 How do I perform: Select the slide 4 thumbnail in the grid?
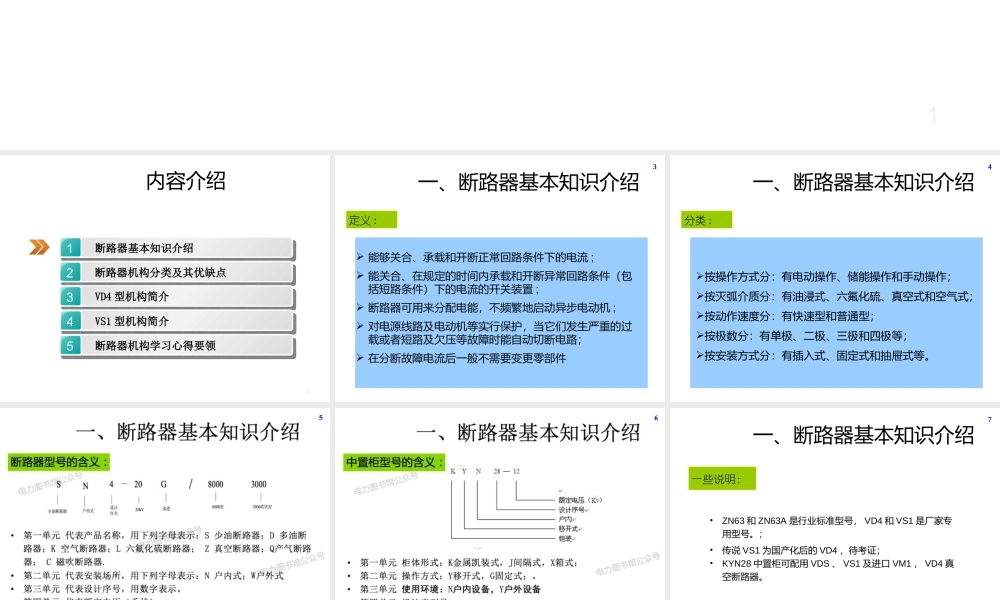835,277
